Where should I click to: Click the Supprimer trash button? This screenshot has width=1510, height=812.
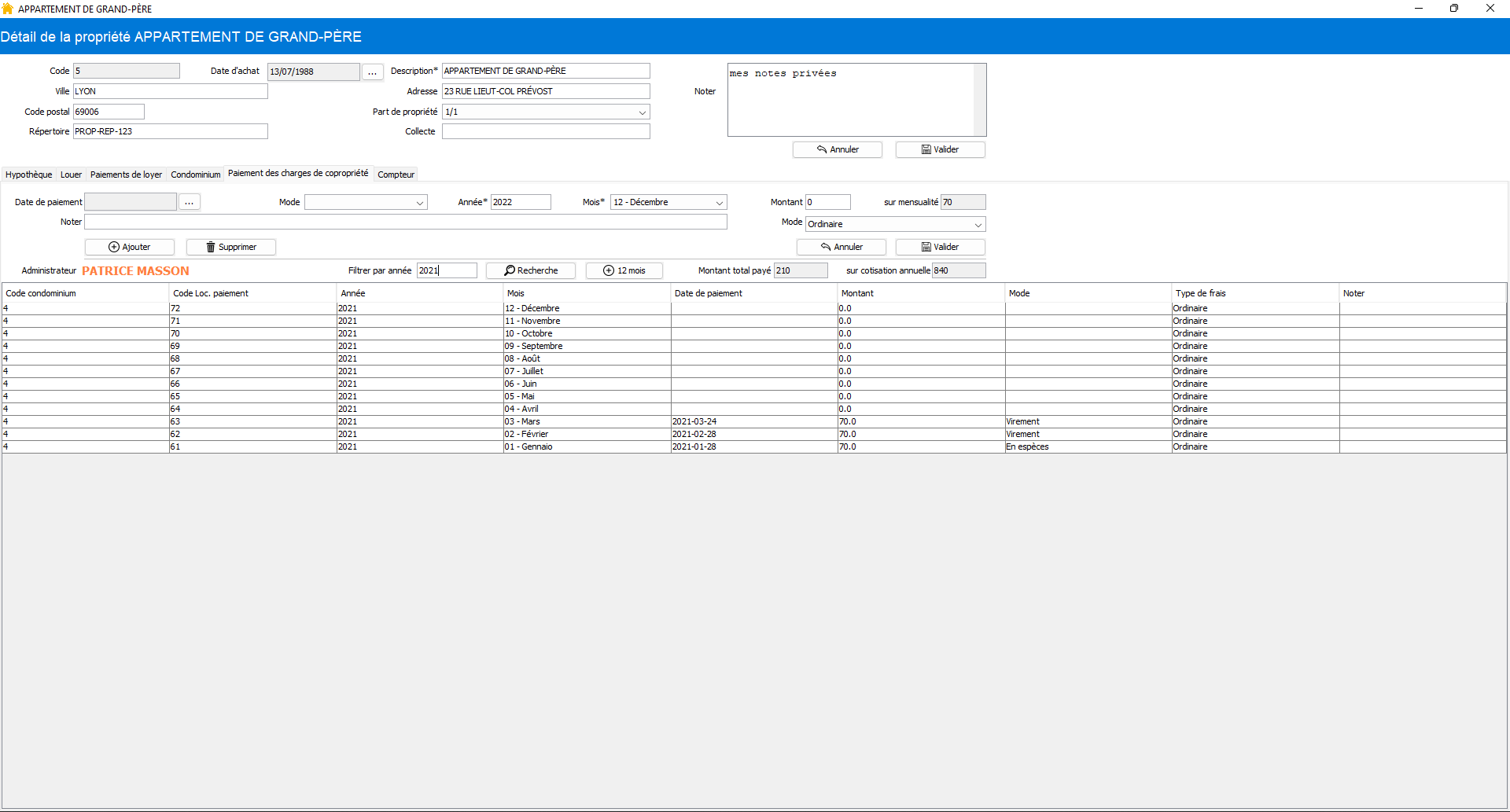tap(231, 247)
